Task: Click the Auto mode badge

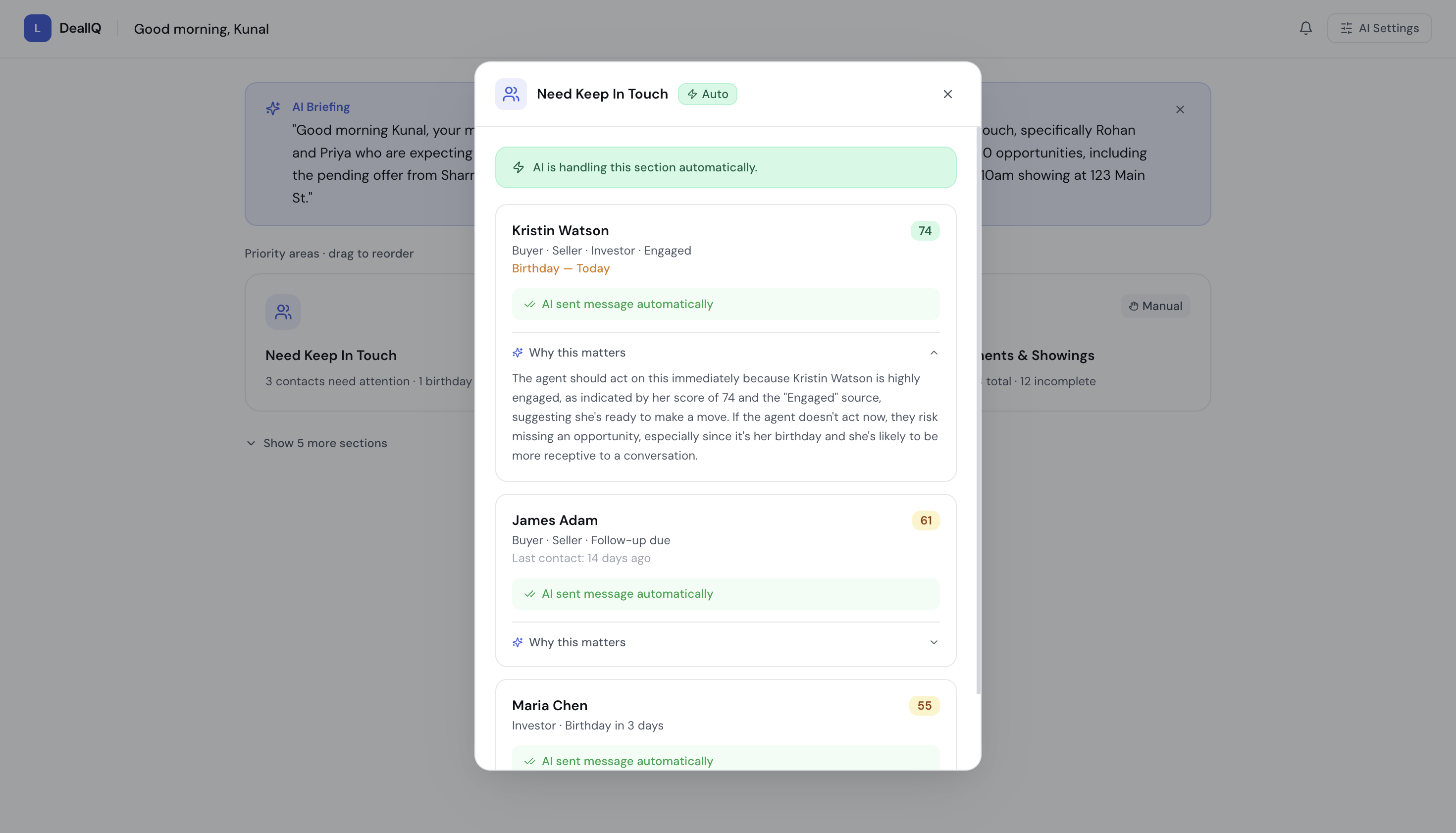Action: tap(707, 94)
